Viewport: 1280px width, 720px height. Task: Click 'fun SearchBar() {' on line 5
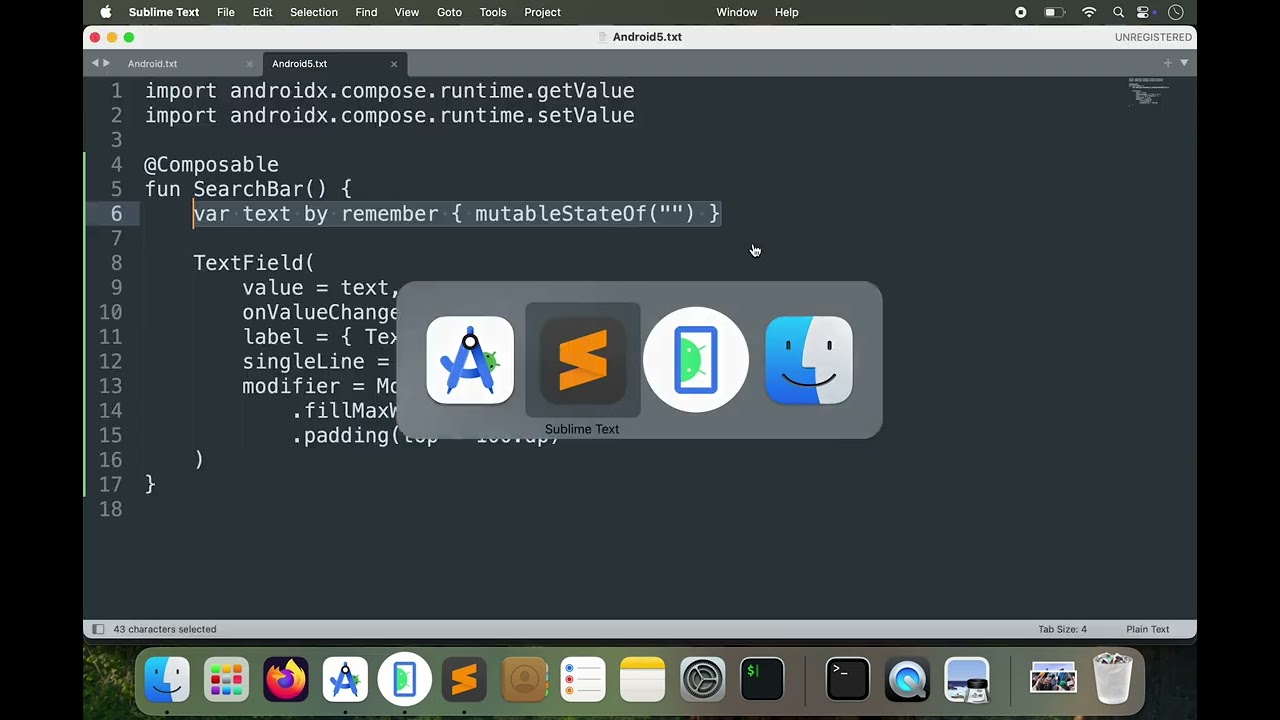coord(248,189)
